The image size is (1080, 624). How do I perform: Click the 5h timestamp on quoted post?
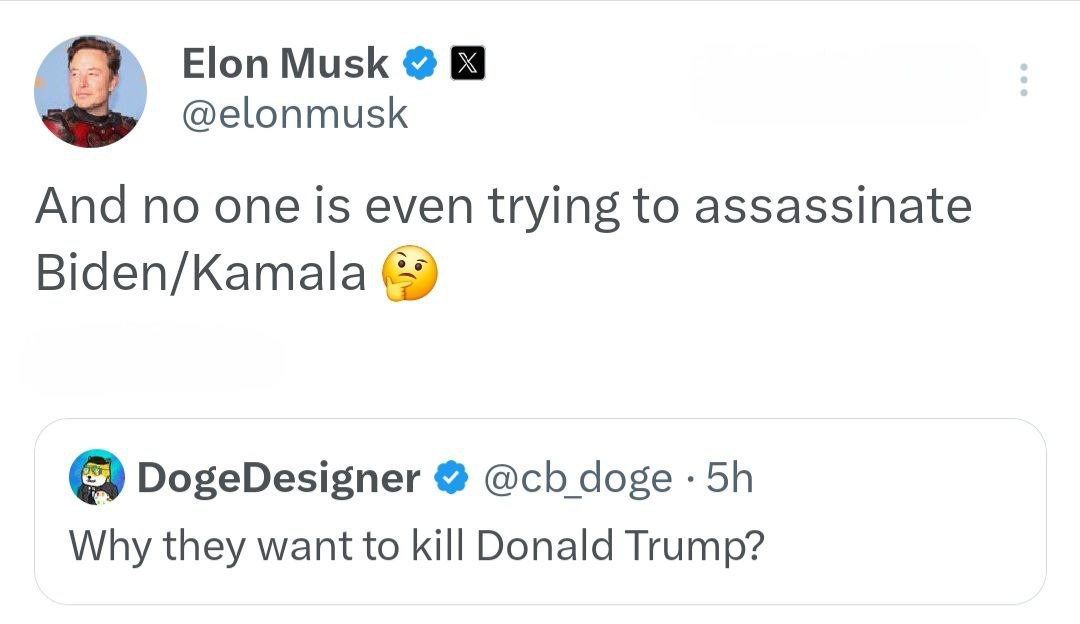click(x=729, y=479)
